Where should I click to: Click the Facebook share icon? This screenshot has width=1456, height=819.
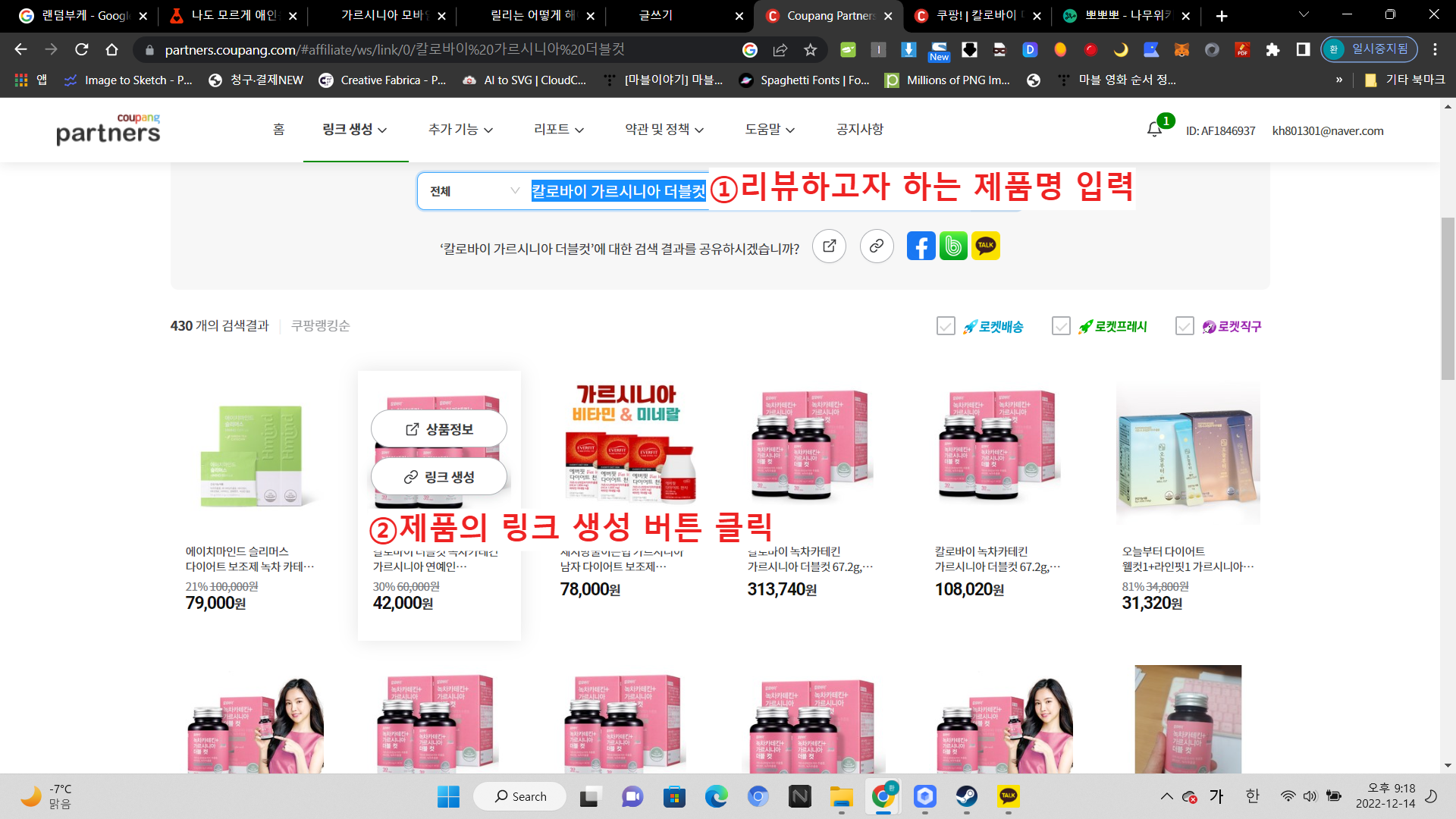[921, 246]
